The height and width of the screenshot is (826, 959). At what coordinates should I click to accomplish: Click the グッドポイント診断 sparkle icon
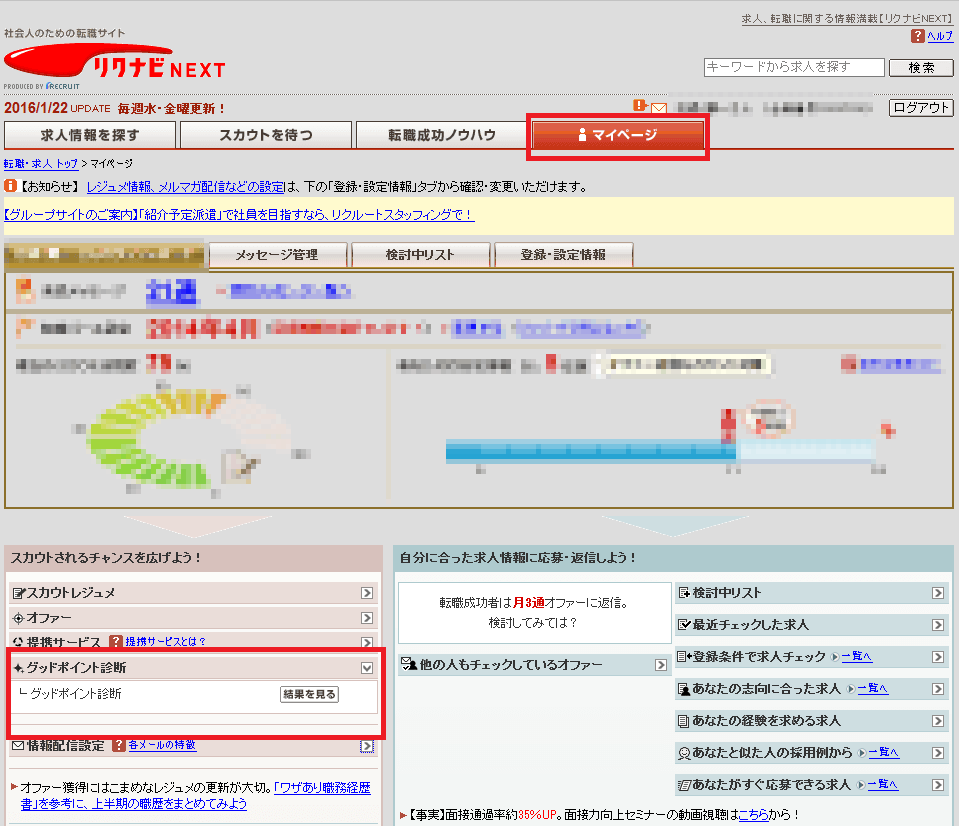point(19,668)
